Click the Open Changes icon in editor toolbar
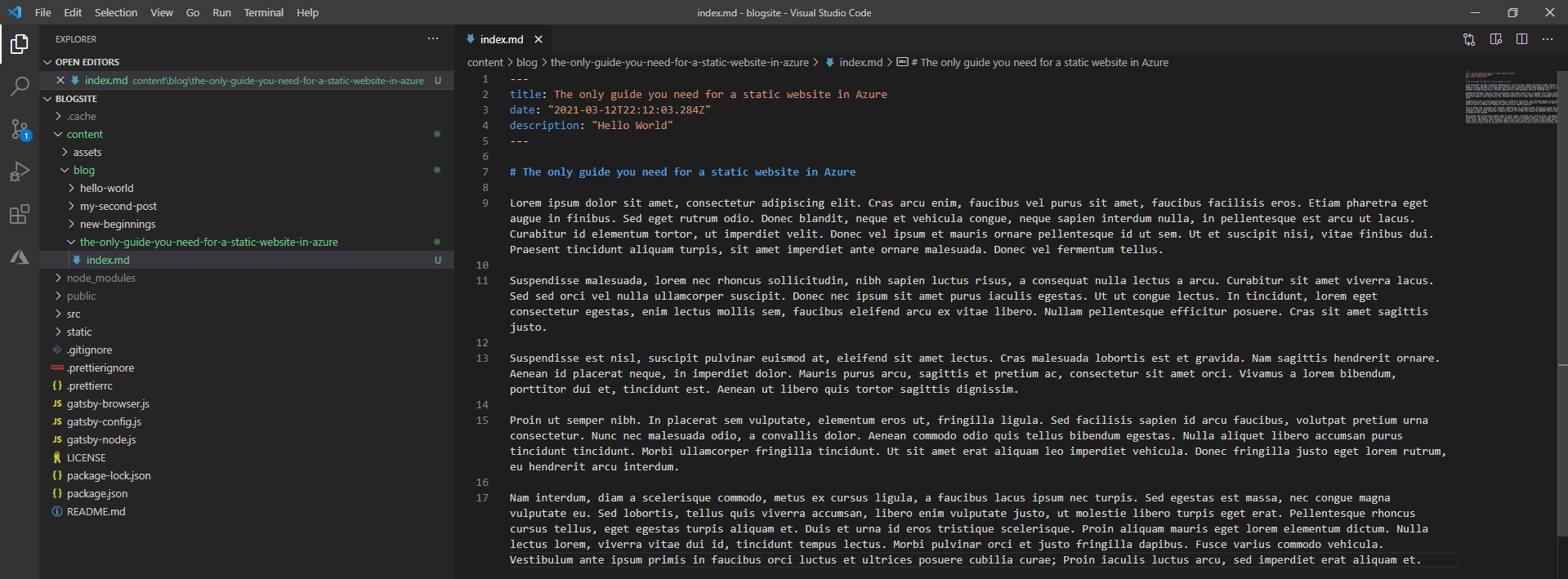The image size is (1568, 579). tap(1469, 39)
